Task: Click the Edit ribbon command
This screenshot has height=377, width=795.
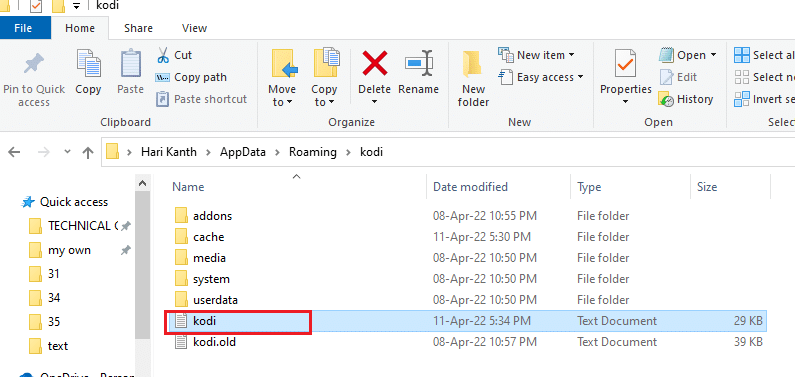Action: [678, 77]
